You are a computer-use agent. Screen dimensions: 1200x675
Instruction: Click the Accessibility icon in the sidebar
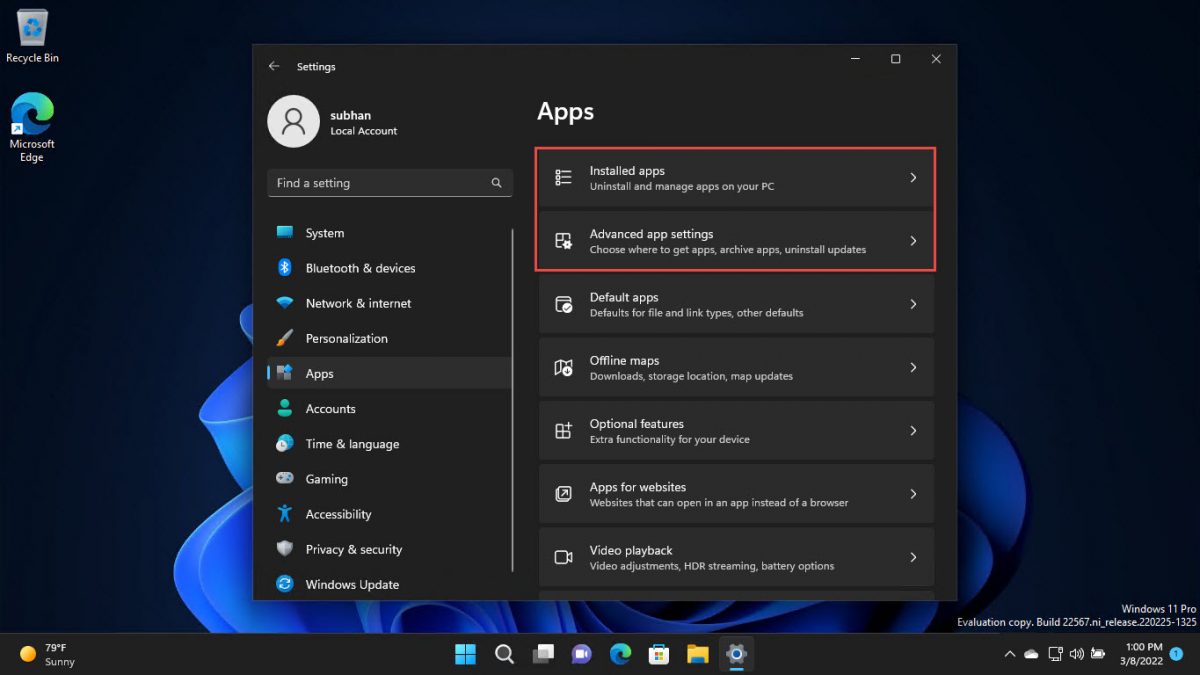click(285, 513)
